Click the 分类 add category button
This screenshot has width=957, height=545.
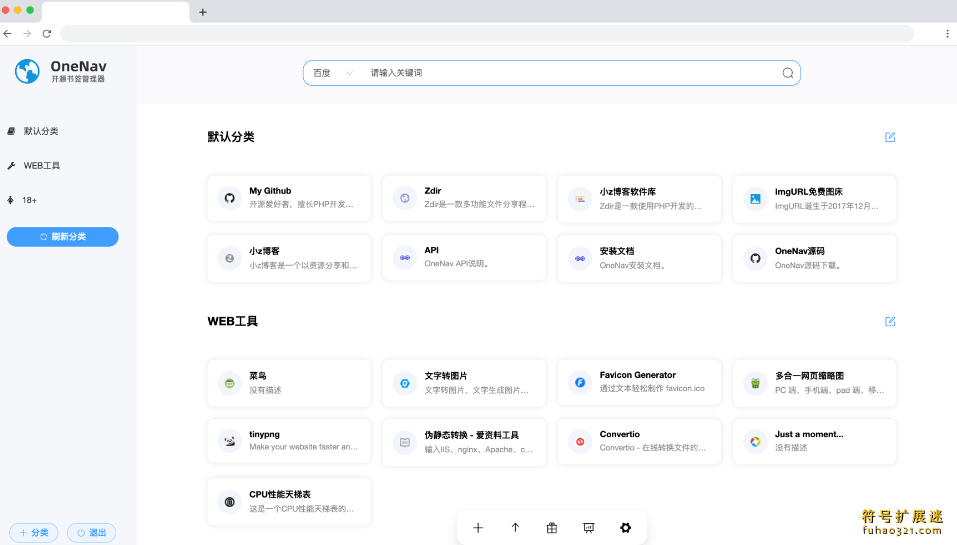pyautogui.click(x=34, y=533)
